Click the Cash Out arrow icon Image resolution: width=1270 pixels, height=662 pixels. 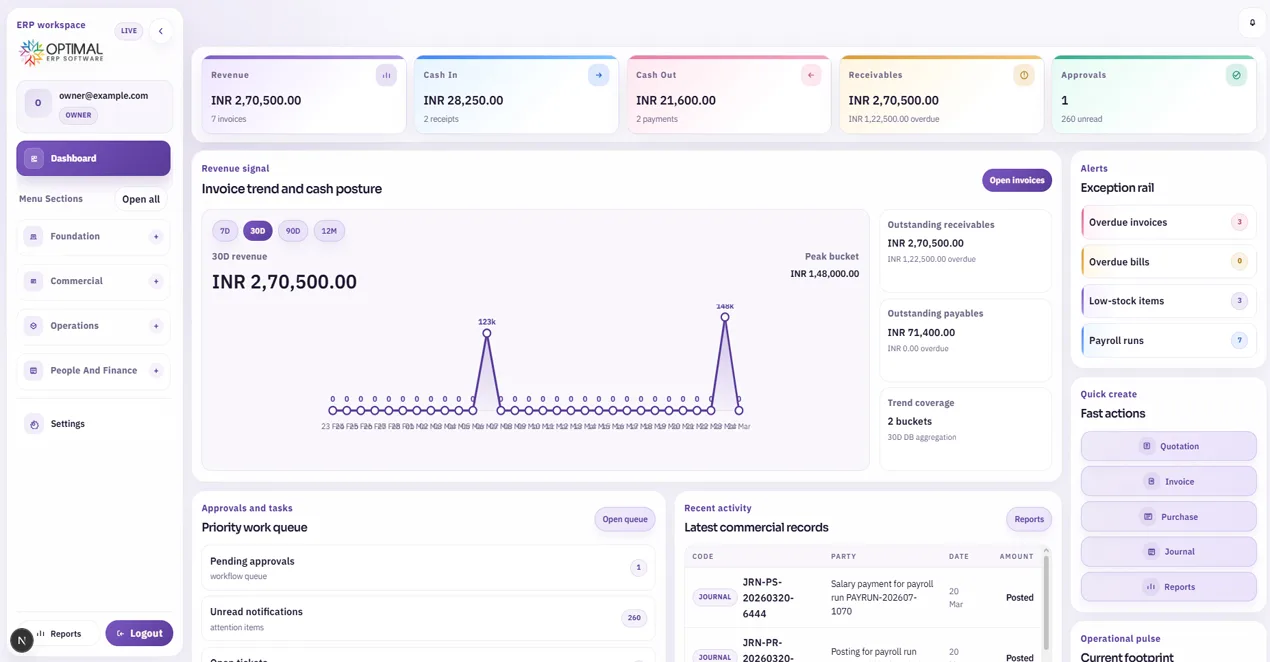click(811, 75)
